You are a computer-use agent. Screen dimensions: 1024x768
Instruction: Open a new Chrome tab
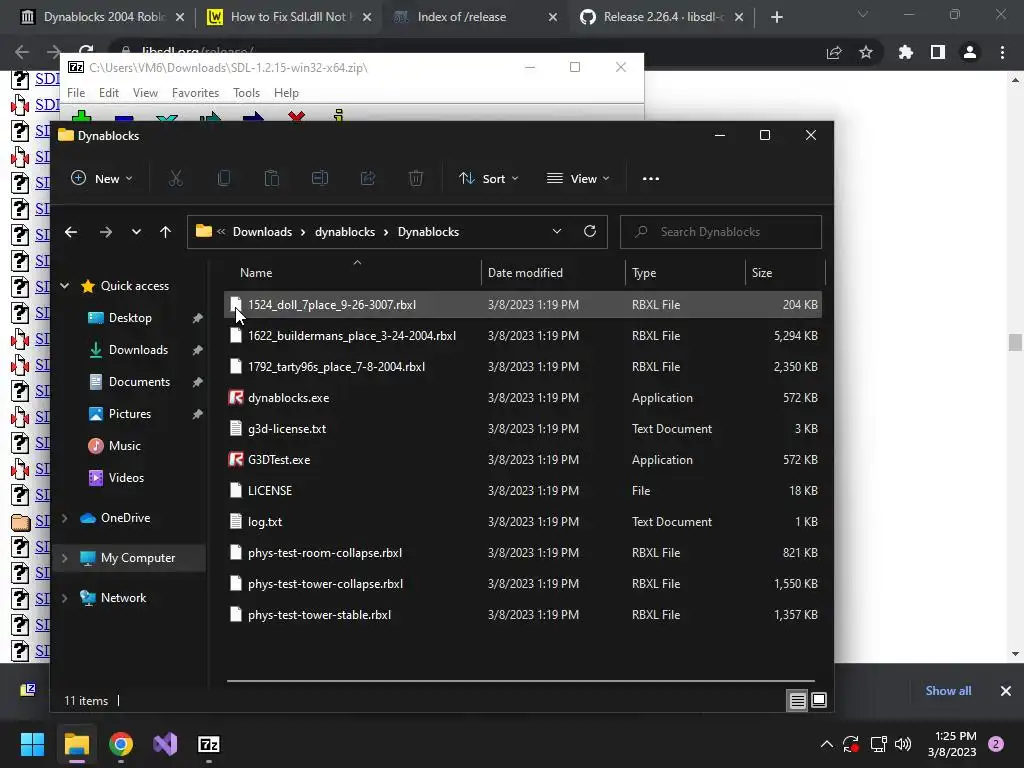coord(776,17)
